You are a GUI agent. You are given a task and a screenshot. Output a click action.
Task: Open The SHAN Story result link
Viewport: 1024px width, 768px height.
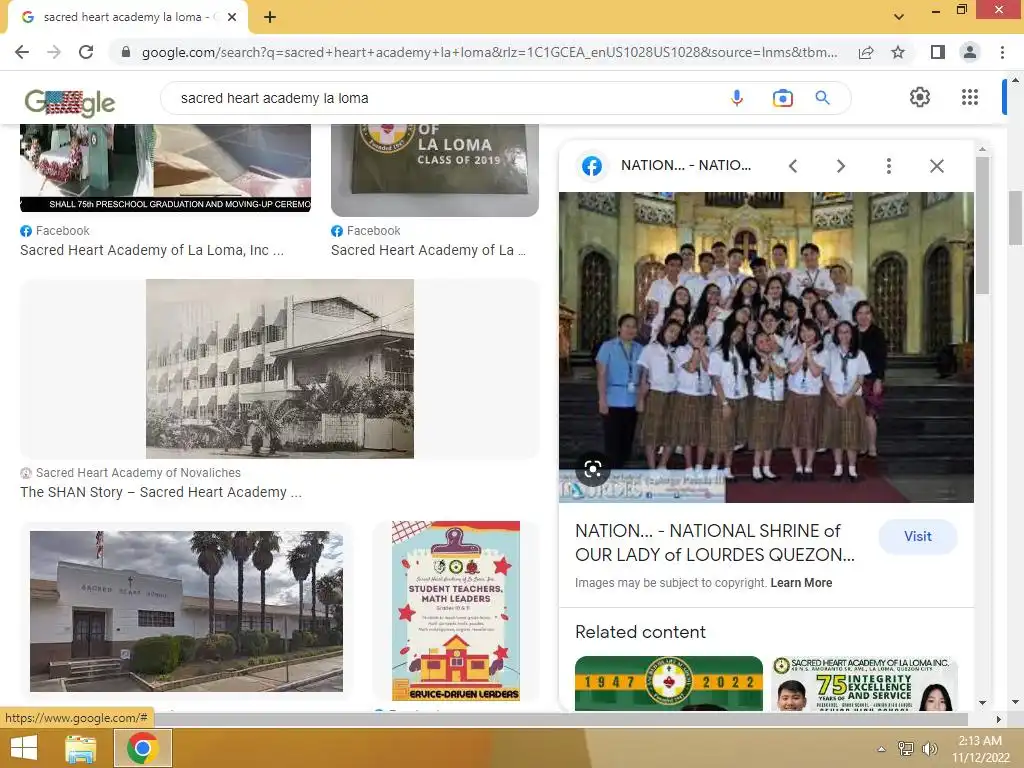[x=161, y=492]
